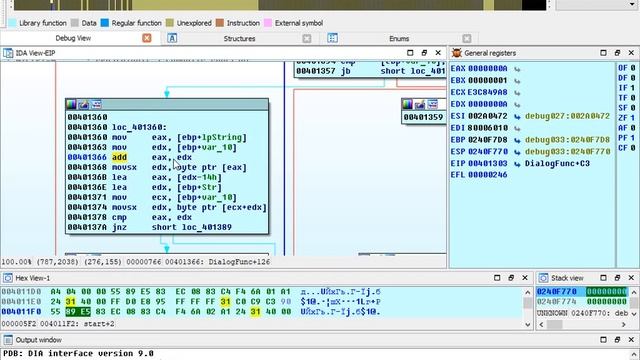640x360 pixels.
Task: Toggle the TF flag value
Action: pos(633,98)
